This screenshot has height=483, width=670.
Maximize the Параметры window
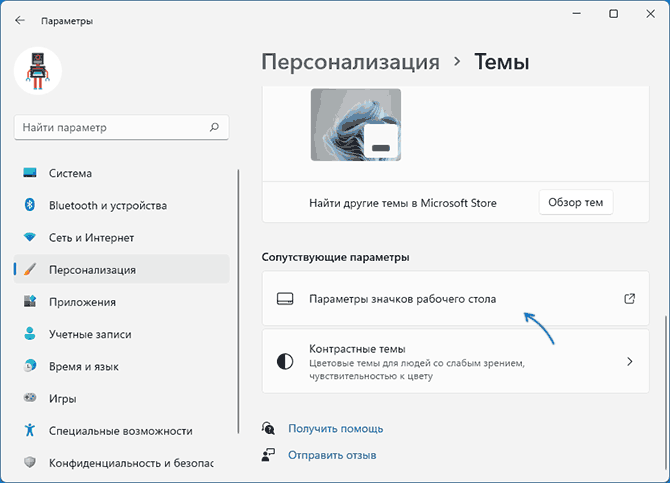613,14
